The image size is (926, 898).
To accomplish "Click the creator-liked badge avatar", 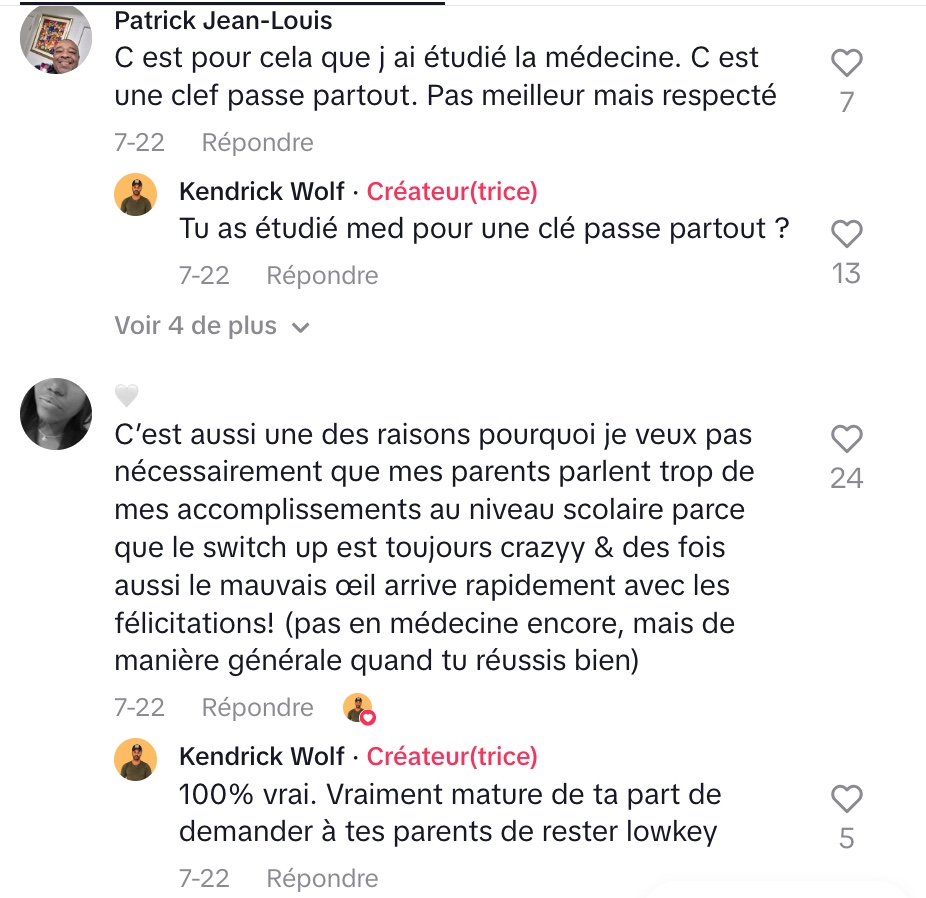I will point(359,708).
